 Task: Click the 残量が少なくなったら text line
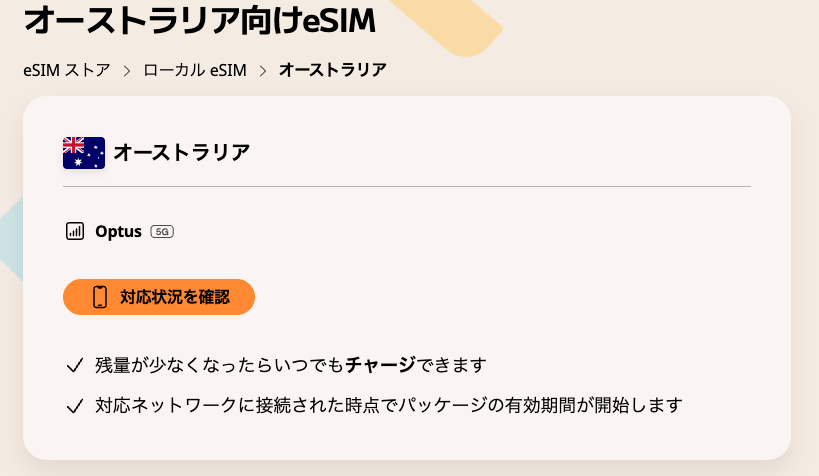pyautogui.click(x=220, y=365)
